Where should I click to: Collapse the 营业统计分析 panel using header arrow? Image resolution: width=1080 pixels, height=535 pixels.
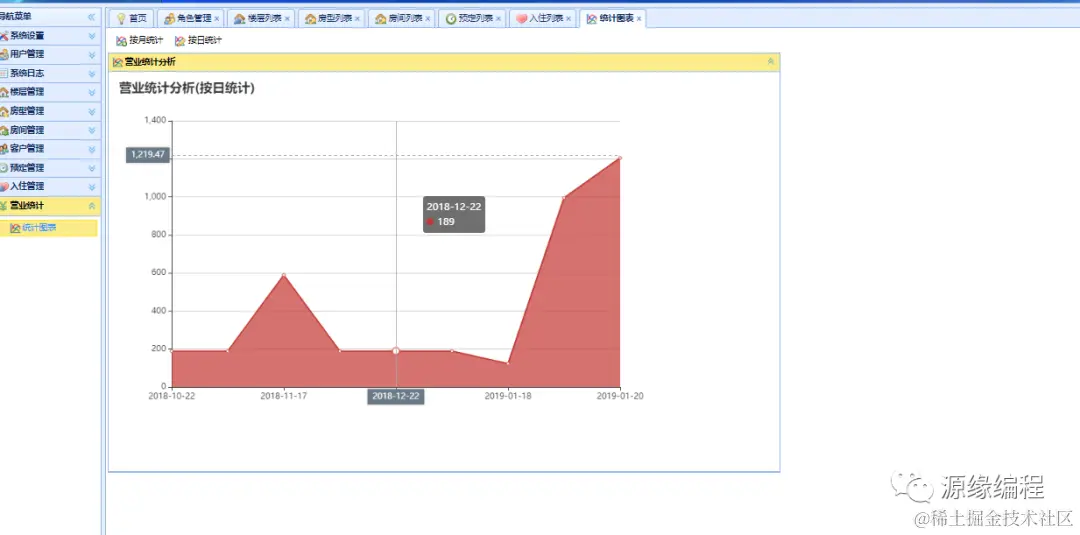771,61
